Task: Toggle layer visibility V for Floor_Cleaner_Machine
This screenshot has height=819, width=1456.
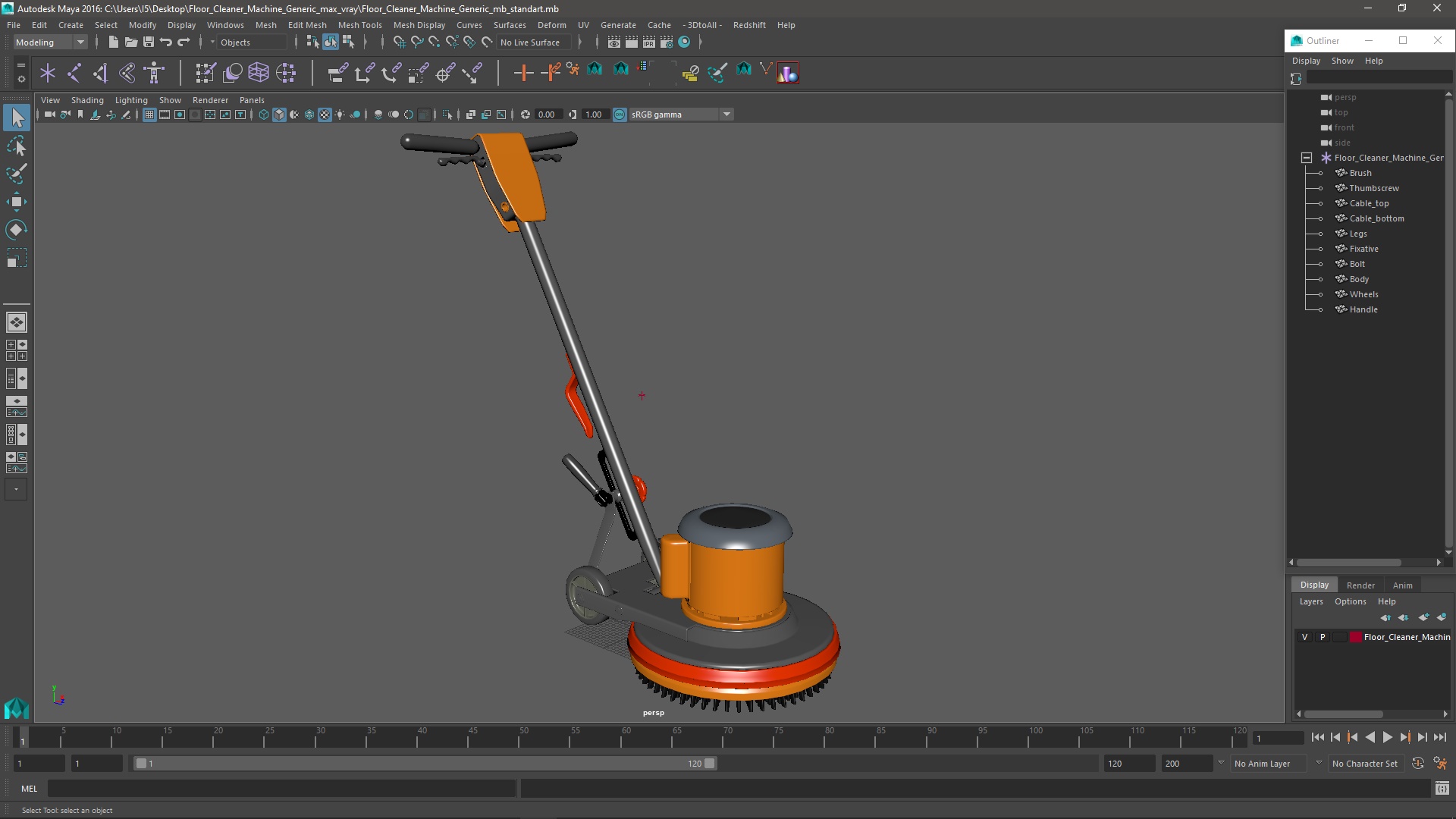Action: click(1304, 637)
